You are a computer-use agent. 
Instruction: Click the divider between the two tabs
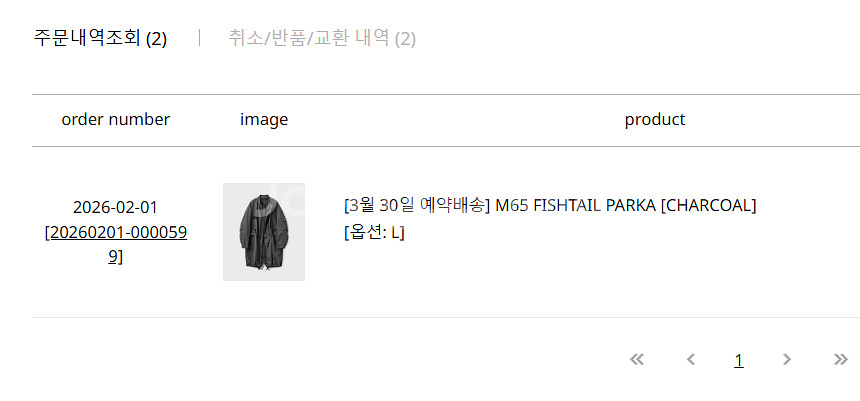tap(199, 38)
